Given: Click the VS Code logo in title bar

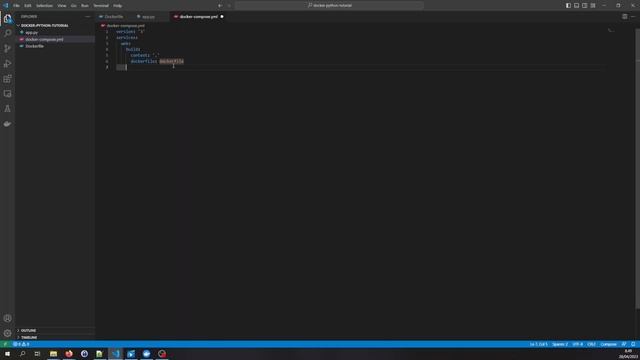Looking at the screenshot, I should 5,5.
